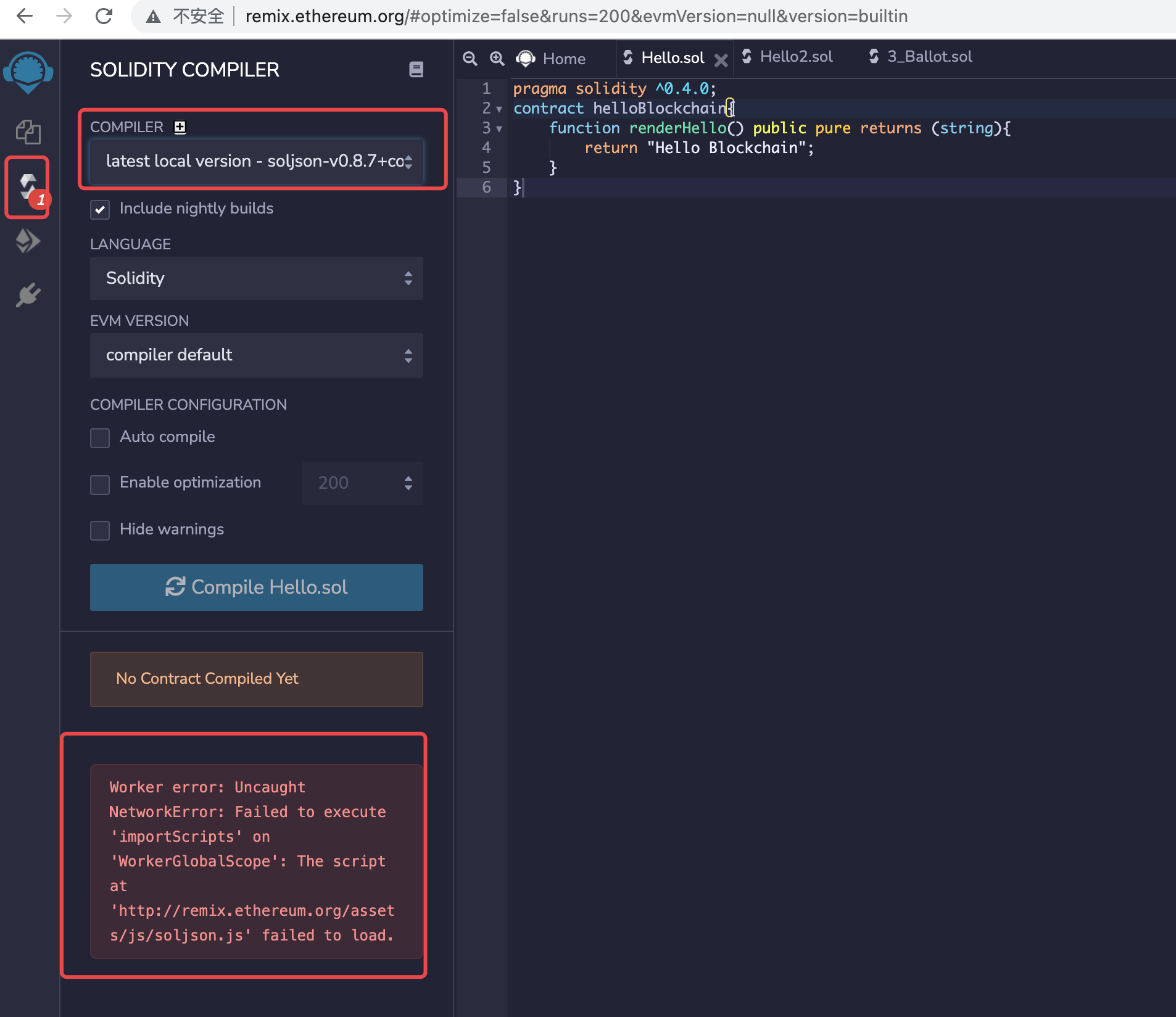The height and width of the screenshot is (1017, 1176).
Task: Open the File Explorers sidebar icon
Action: click(x=28, y=131)
